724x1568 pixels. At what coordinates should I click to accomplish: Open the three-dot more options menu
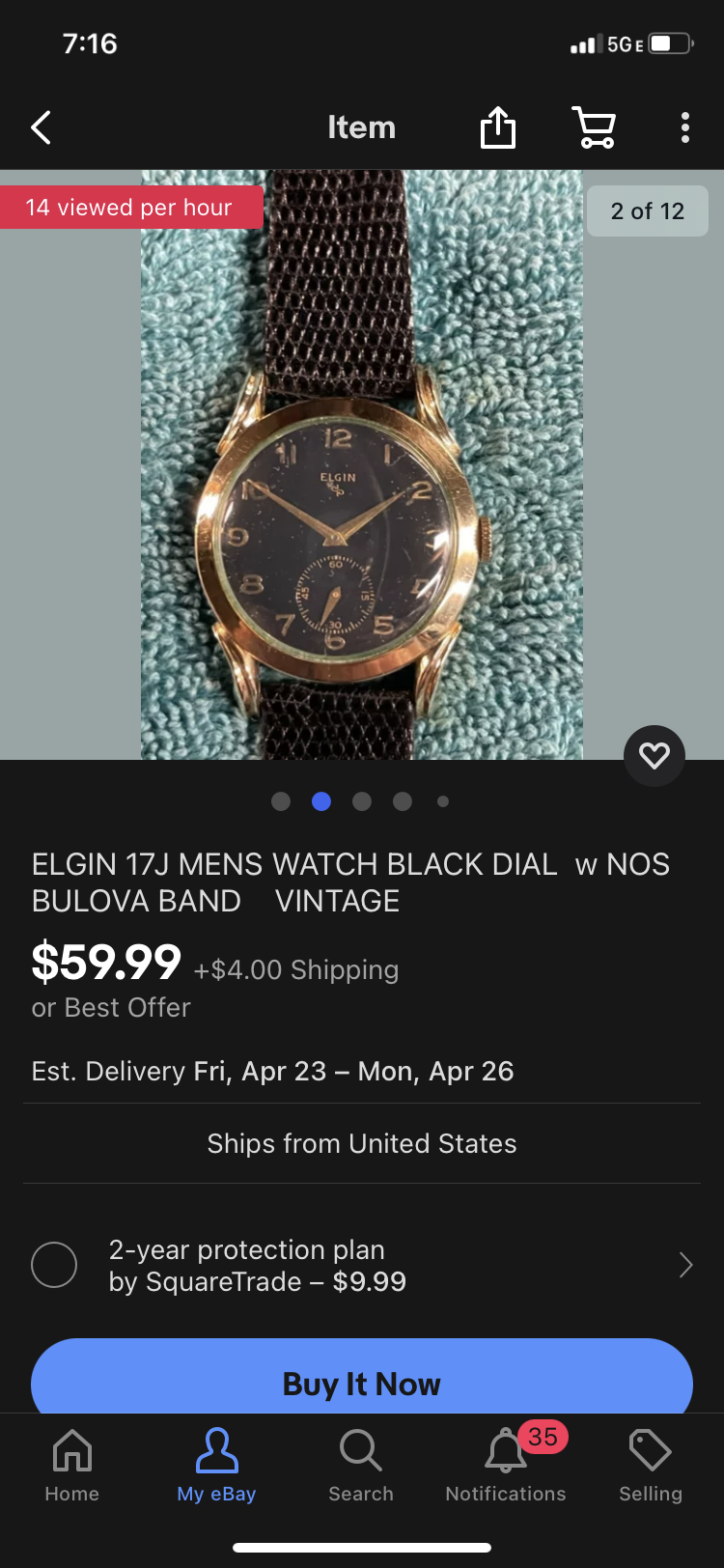tap(685, 127)
